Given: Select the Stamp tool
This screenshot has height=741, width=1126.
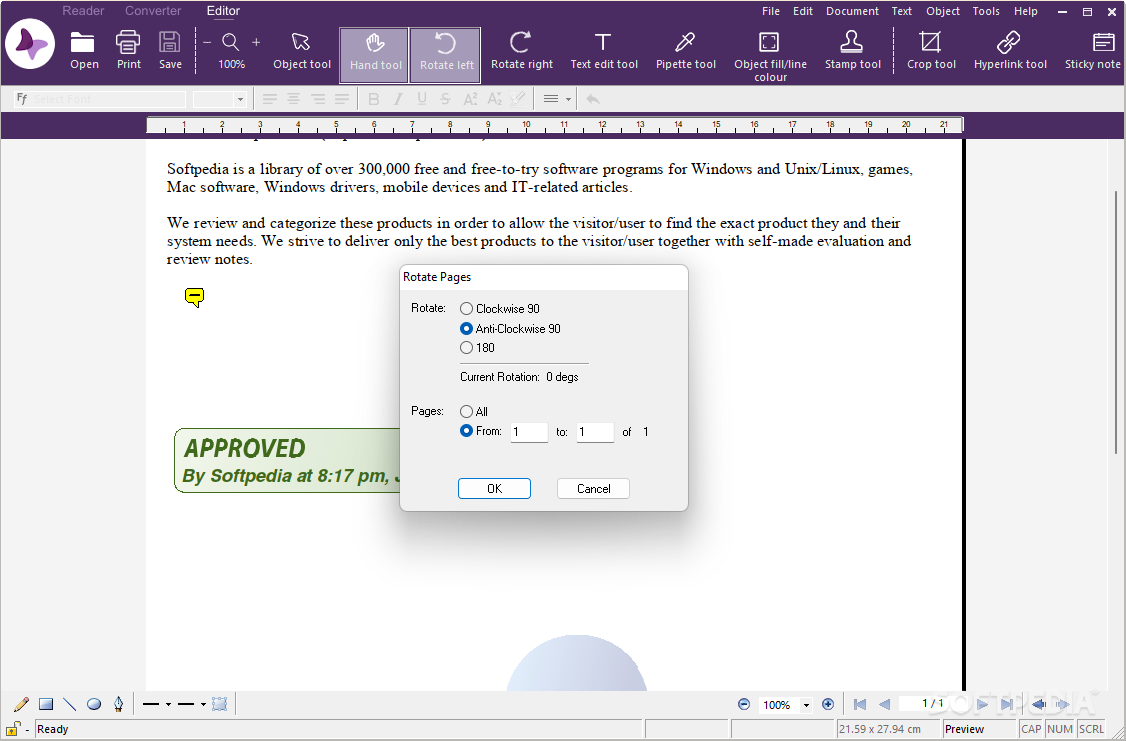Looking at the screenshot, I should point(852,50).
